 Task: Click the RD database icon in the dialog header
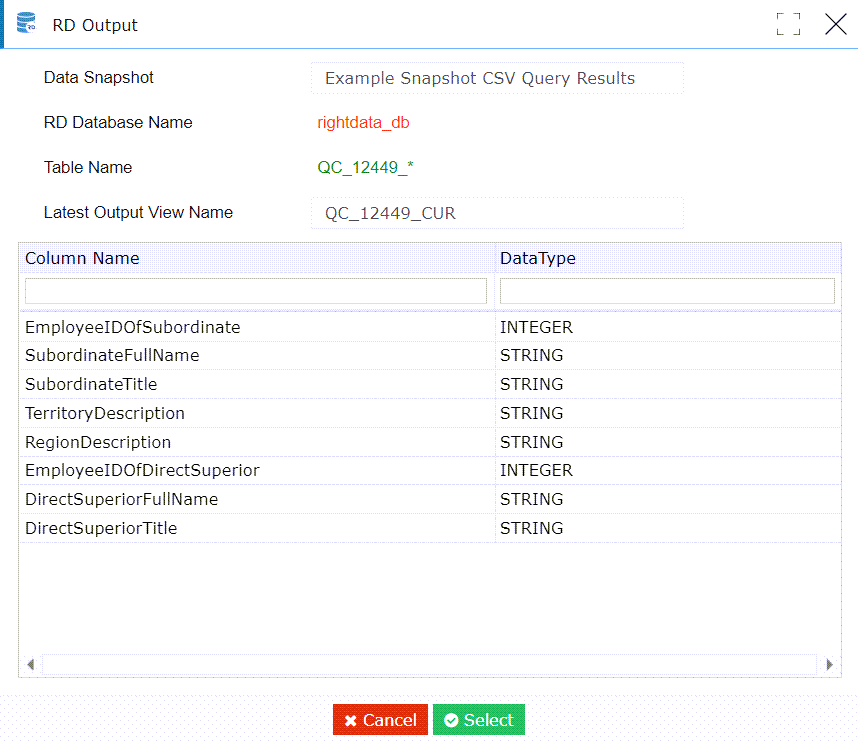pyautogui.click(x=27, y=22)
